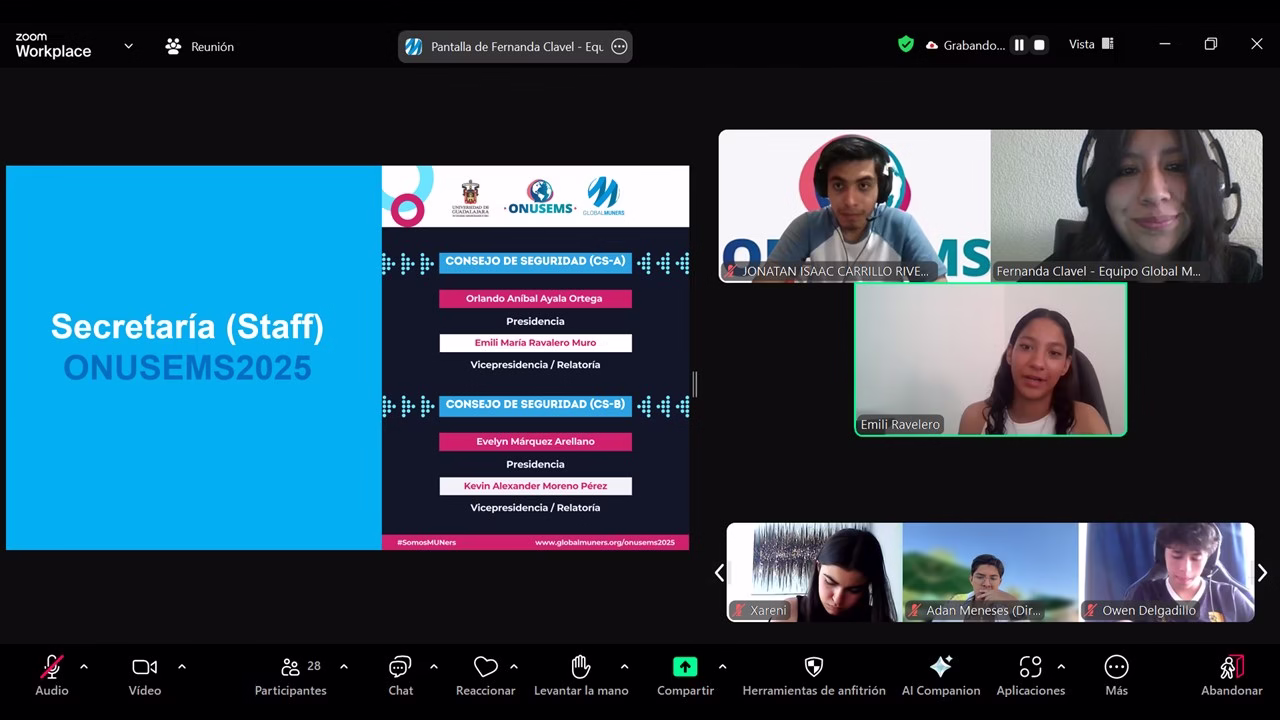Open Zoom Workplace dropdown chevron
The image size is (1280, 720).
128,46
